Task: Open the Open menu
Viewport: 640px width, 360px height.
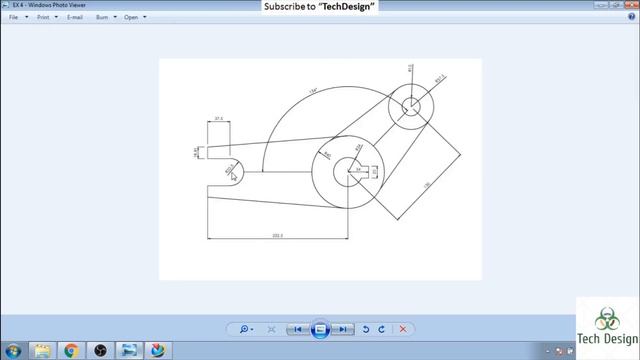Action: coord(131,17)
